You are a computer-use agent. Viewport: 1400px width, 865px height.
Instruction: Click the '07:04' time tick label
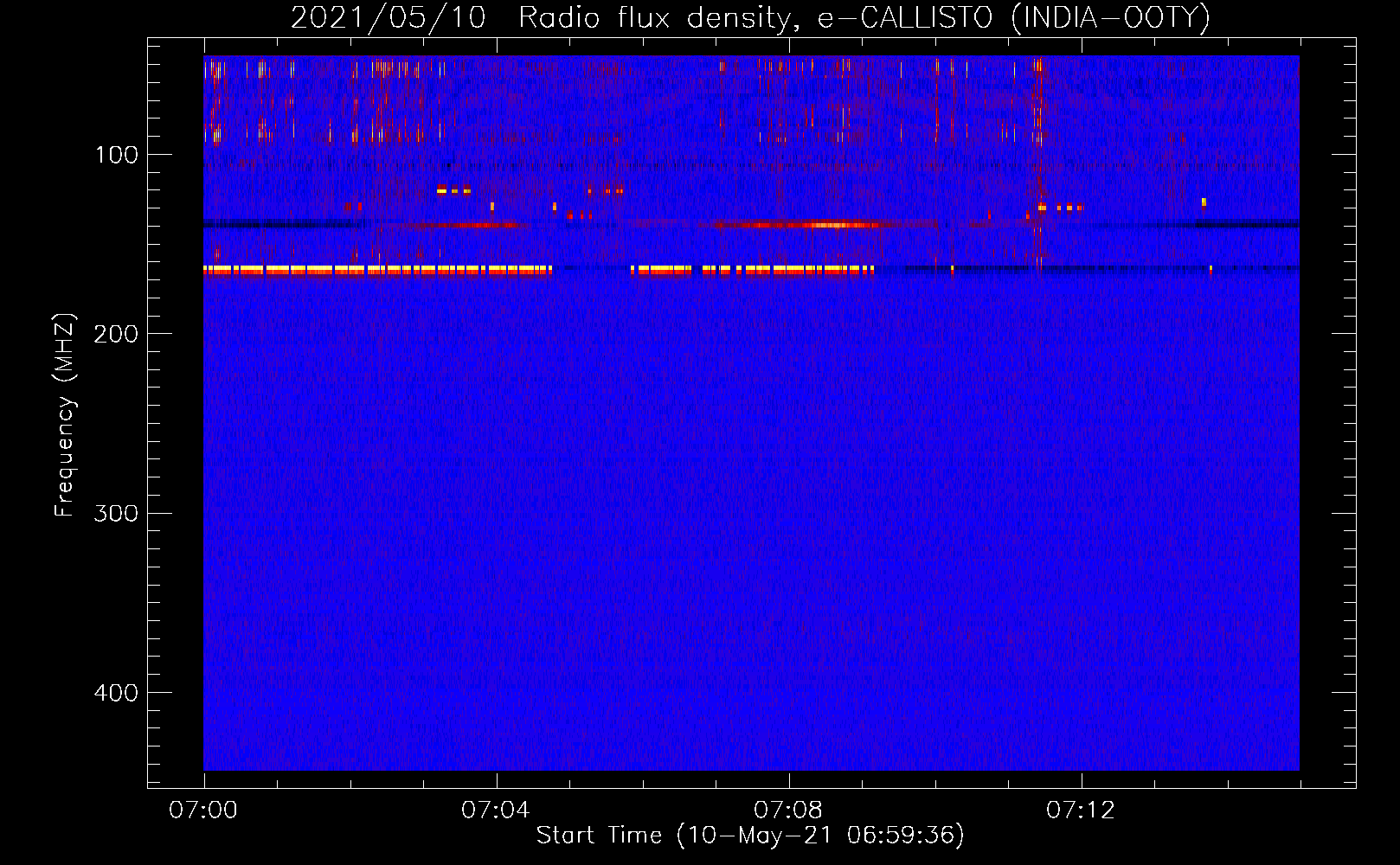coord(496,811)
